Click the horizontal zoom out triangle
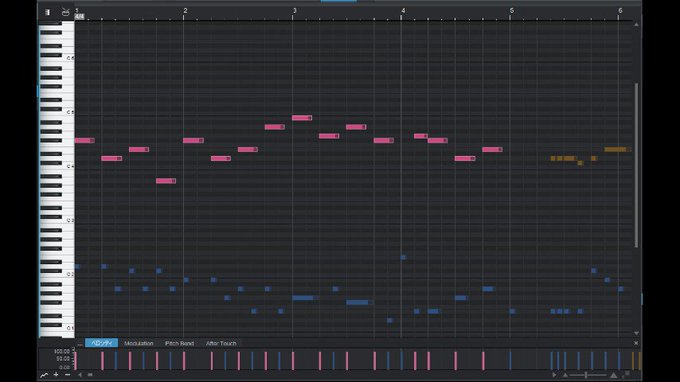 coord(565,375)
